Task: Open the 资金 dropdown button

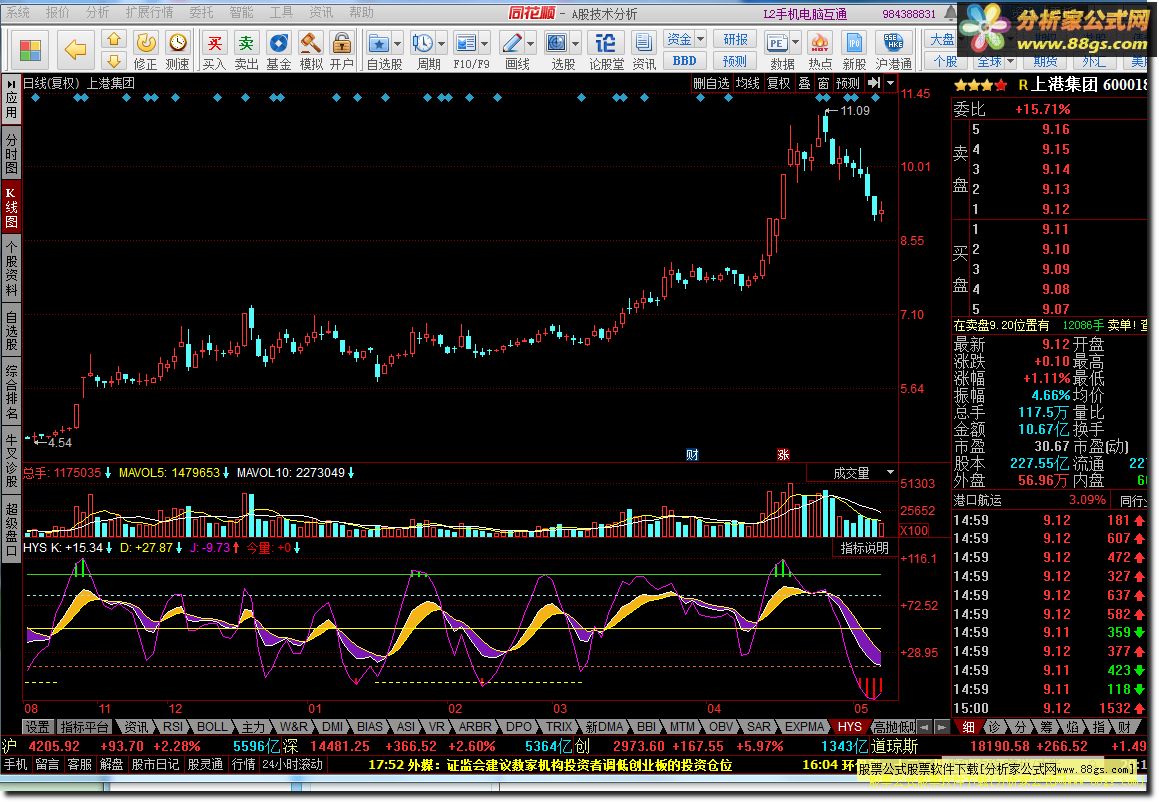Action: [x=684, y=38]
